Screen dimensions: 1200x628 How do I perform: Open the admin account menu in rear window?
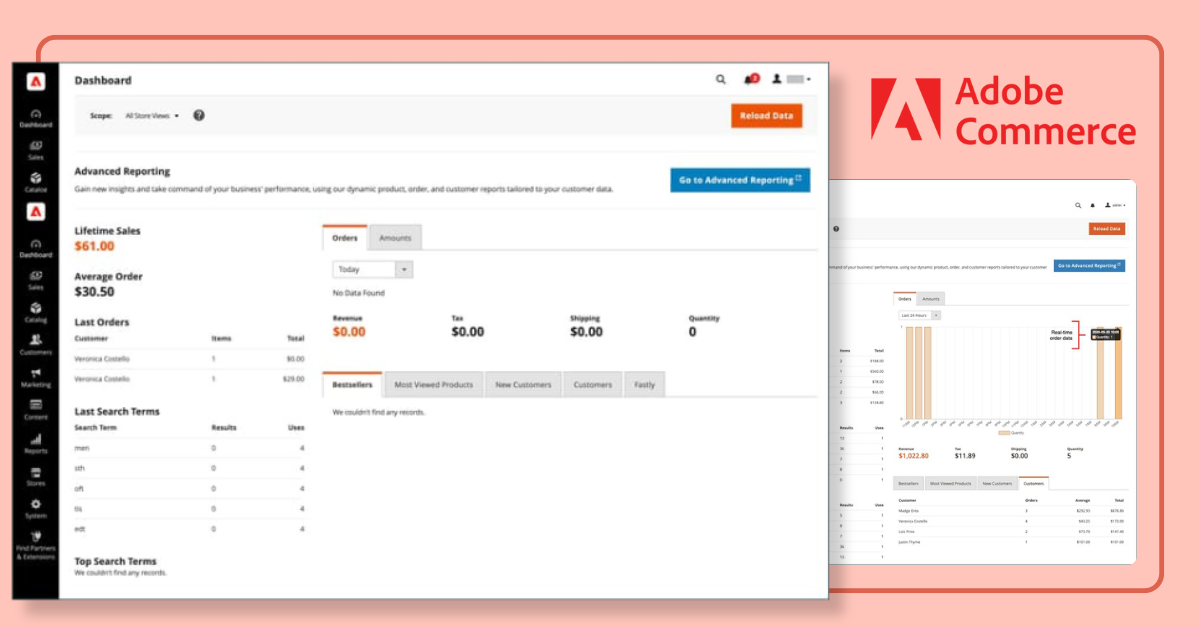coord(1115,205)
